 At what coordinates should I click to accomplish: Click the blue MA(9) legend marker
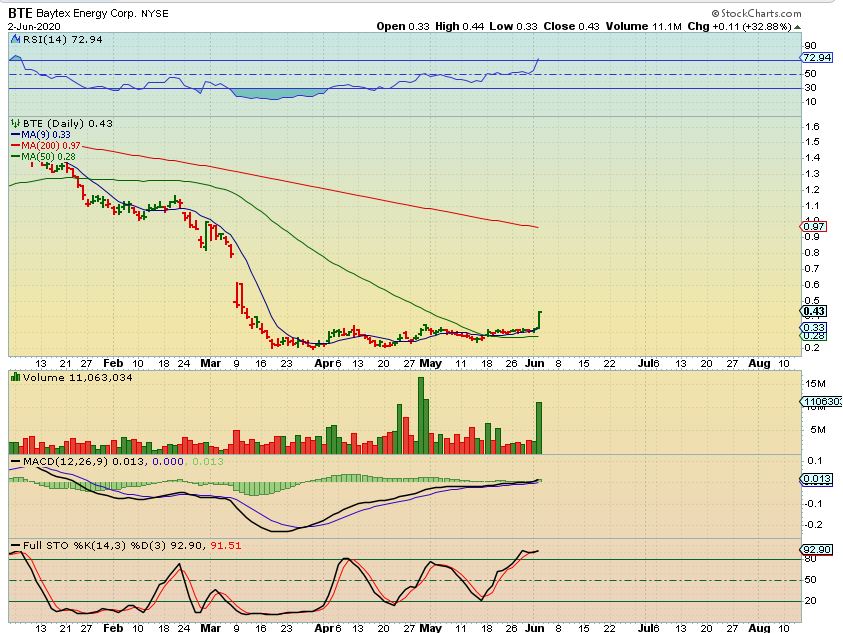click(14, 133)
